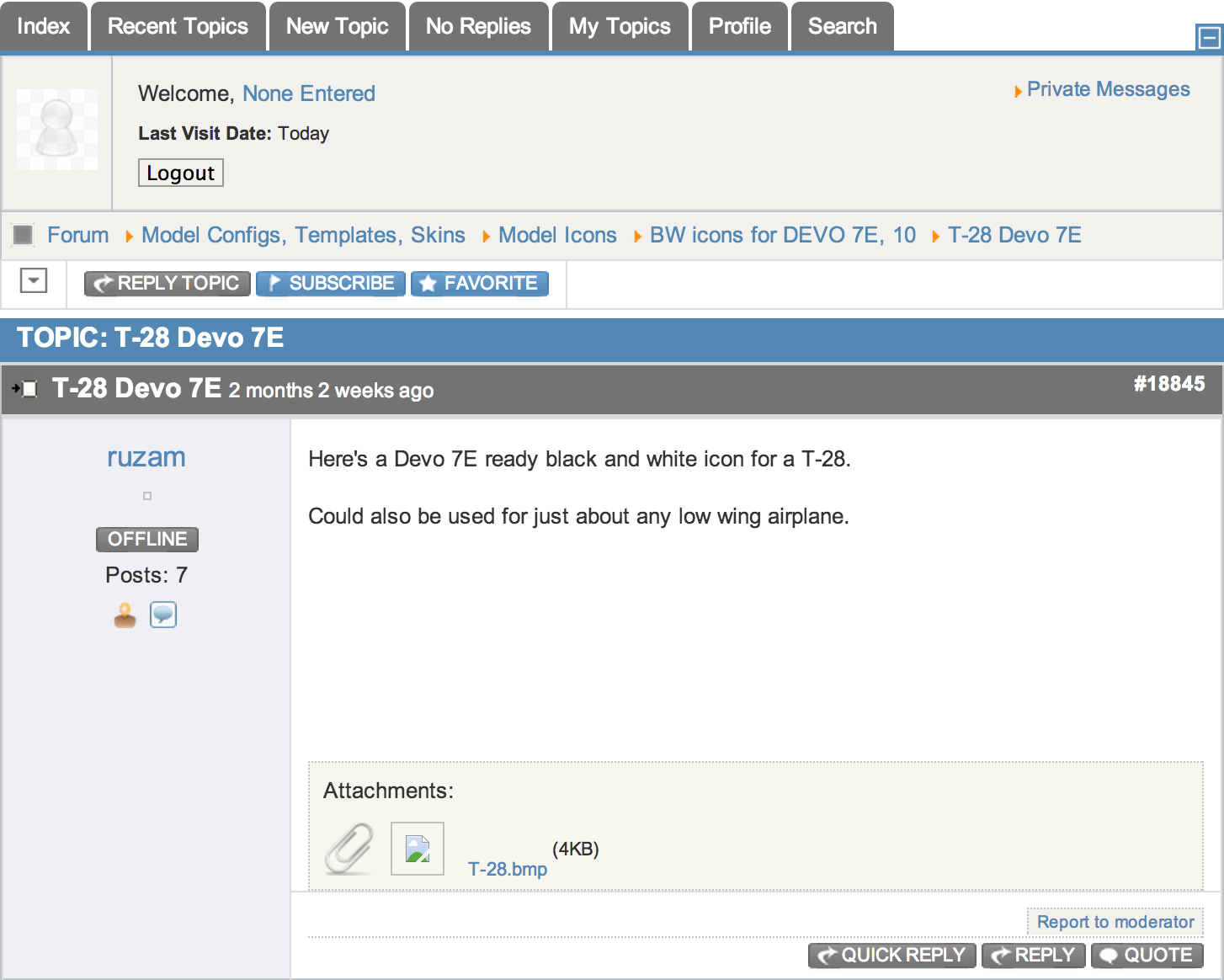Go to Forum breadcrumb link
Viewport: 1224px width, 980px height.
pos(78,235)
